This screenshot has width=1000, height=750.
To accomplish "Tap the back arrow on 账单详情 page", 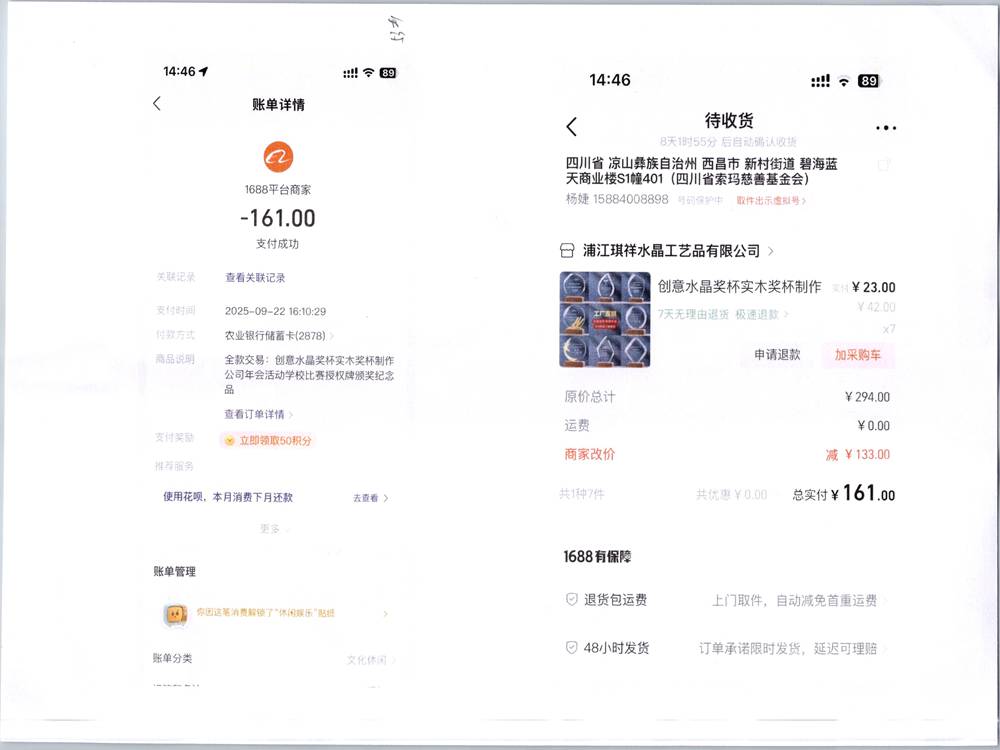I will [x=157, y=104].
